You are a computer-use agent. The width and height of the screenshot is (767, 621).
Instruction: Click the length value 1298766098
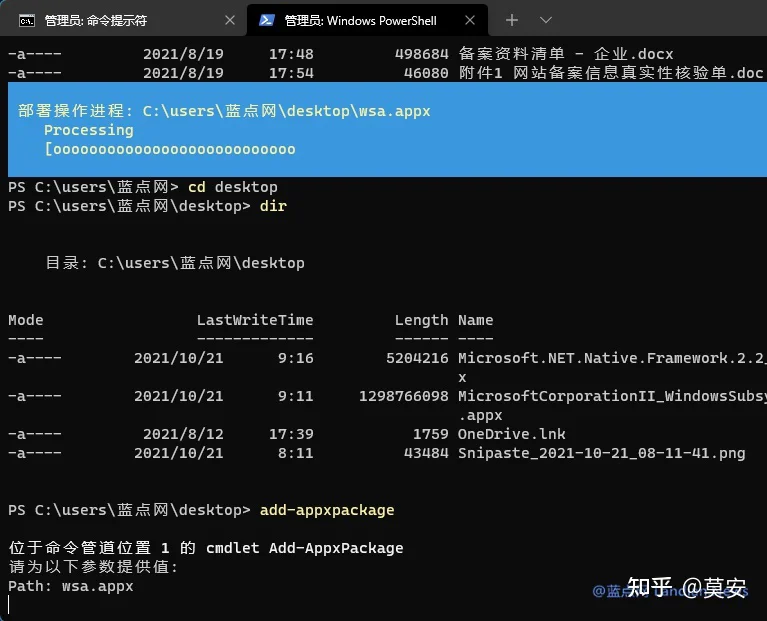click(404, 396)
